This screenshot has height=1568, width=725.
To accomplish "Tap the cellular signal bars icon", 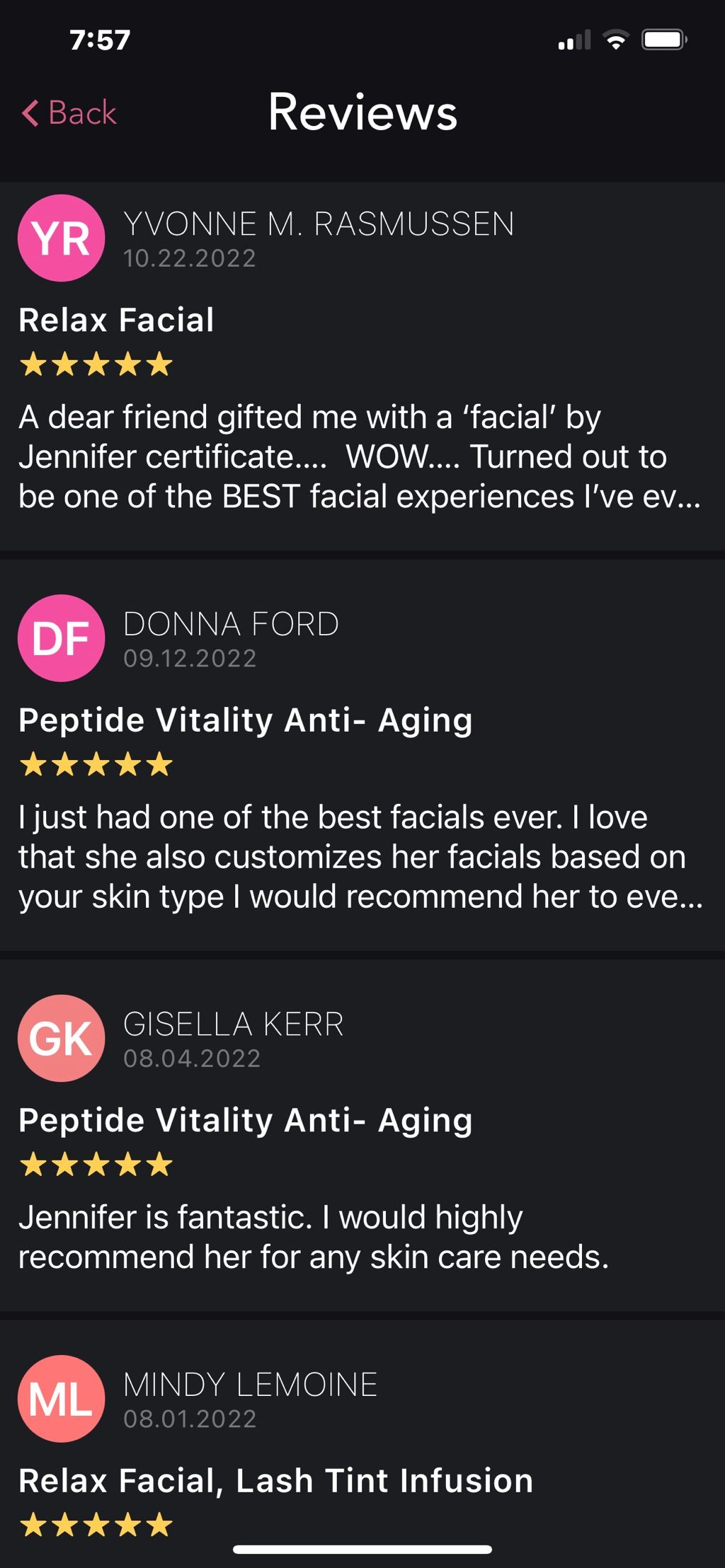I will pos(574,40).
